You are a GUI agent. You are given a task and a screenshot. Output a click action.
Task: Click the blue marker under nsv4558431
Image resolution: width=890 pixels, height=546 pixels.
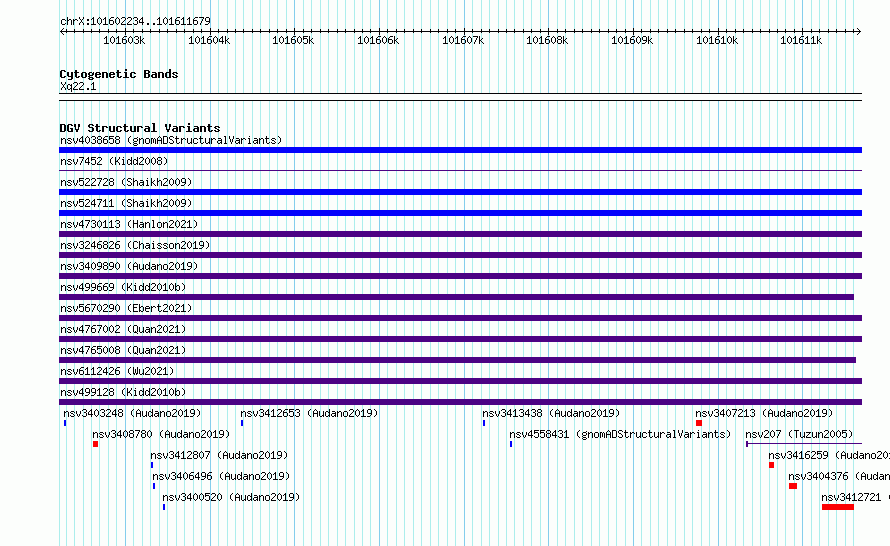pos(511,444)
